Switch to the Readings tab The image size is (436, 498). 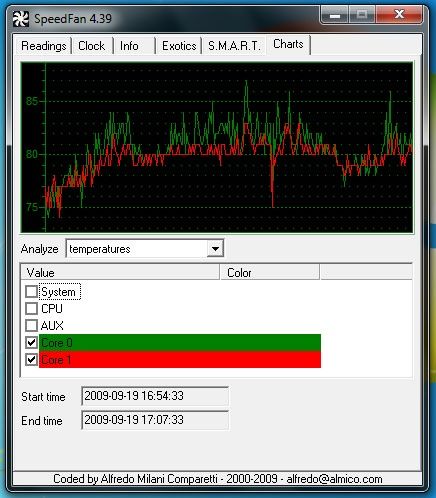point(44,46)
